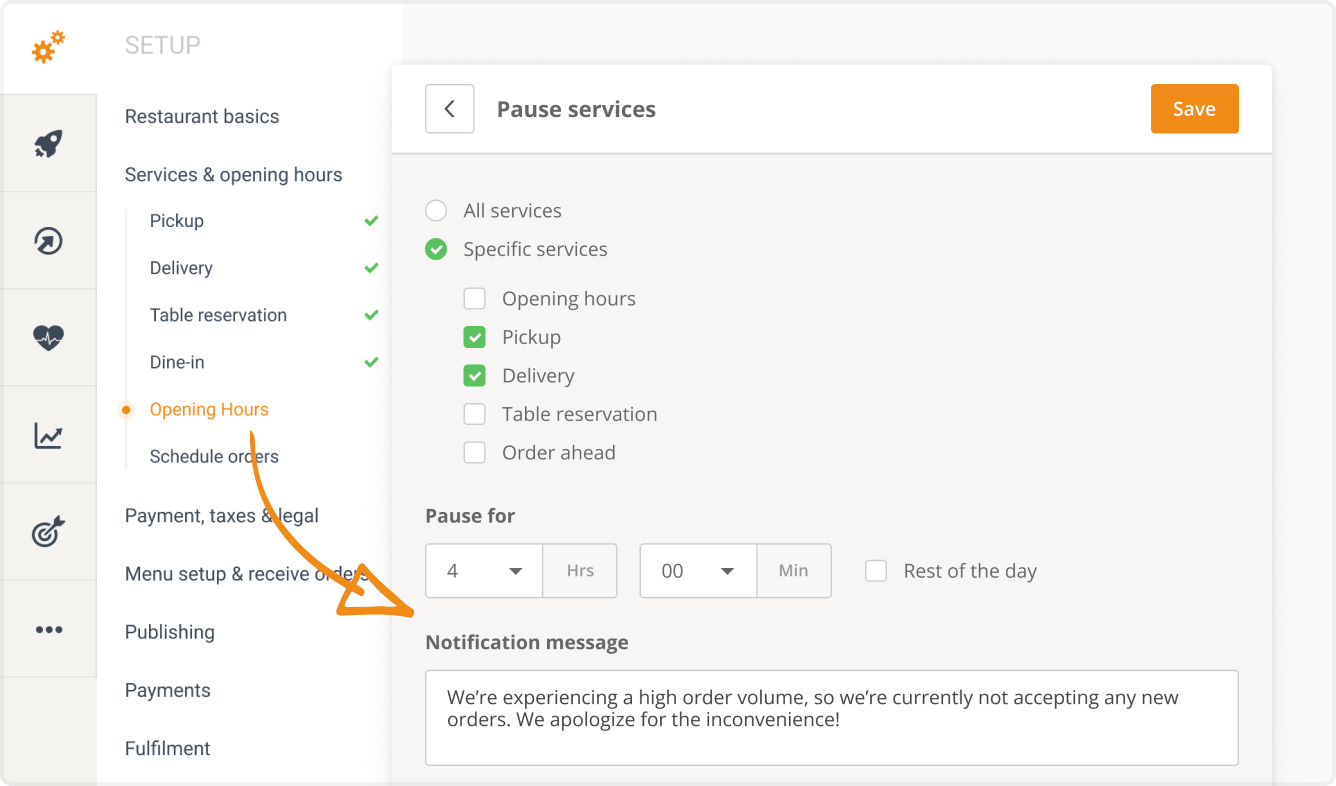Select Restaurant basics in setup menu

click(202, 117)
